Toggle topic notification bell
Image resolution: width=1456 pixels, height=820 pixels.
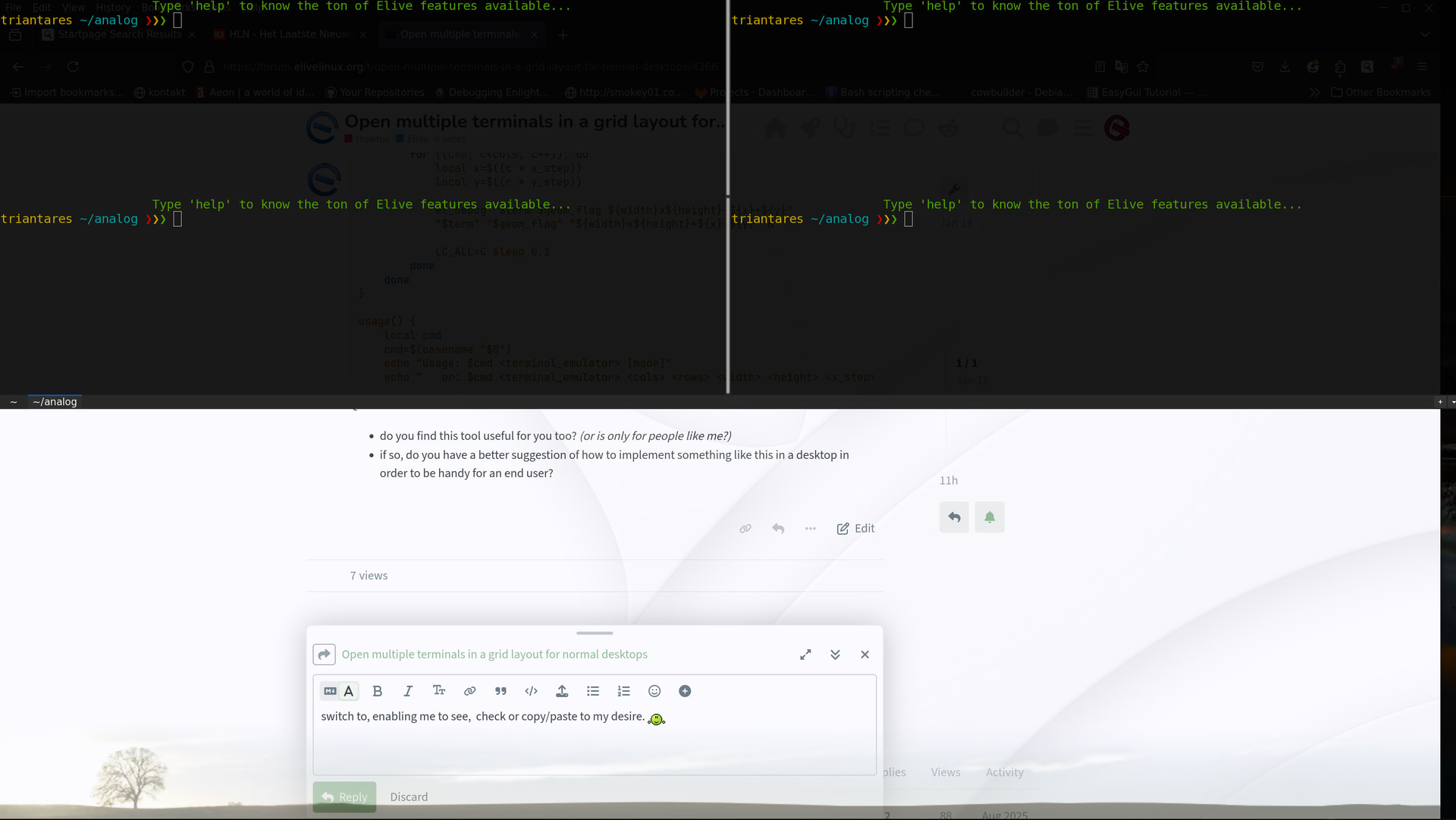pyautogui.click(x=989, y=517)
